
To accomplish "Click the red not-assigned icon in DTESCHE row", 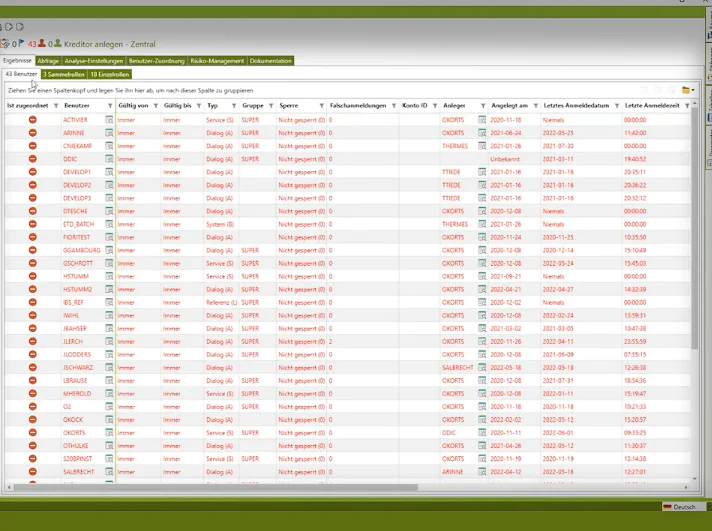I will [x=33, y=211].
